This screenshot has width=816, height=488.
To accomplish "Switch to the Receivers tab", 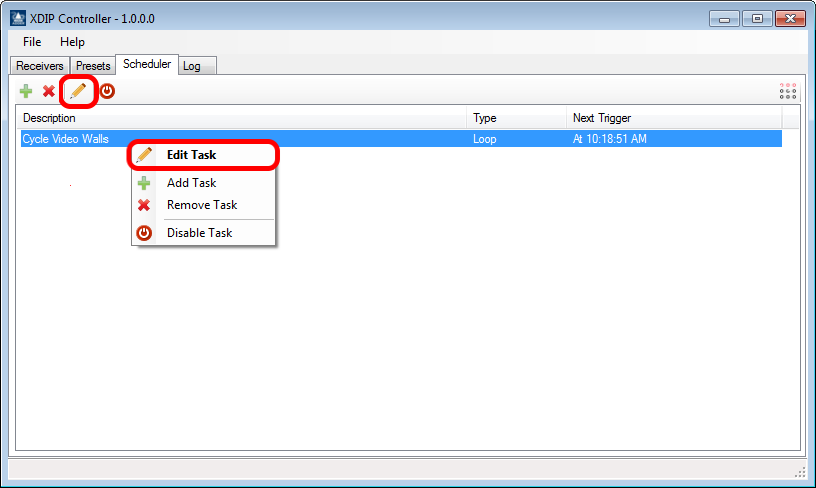I will (x=40, y=66).
